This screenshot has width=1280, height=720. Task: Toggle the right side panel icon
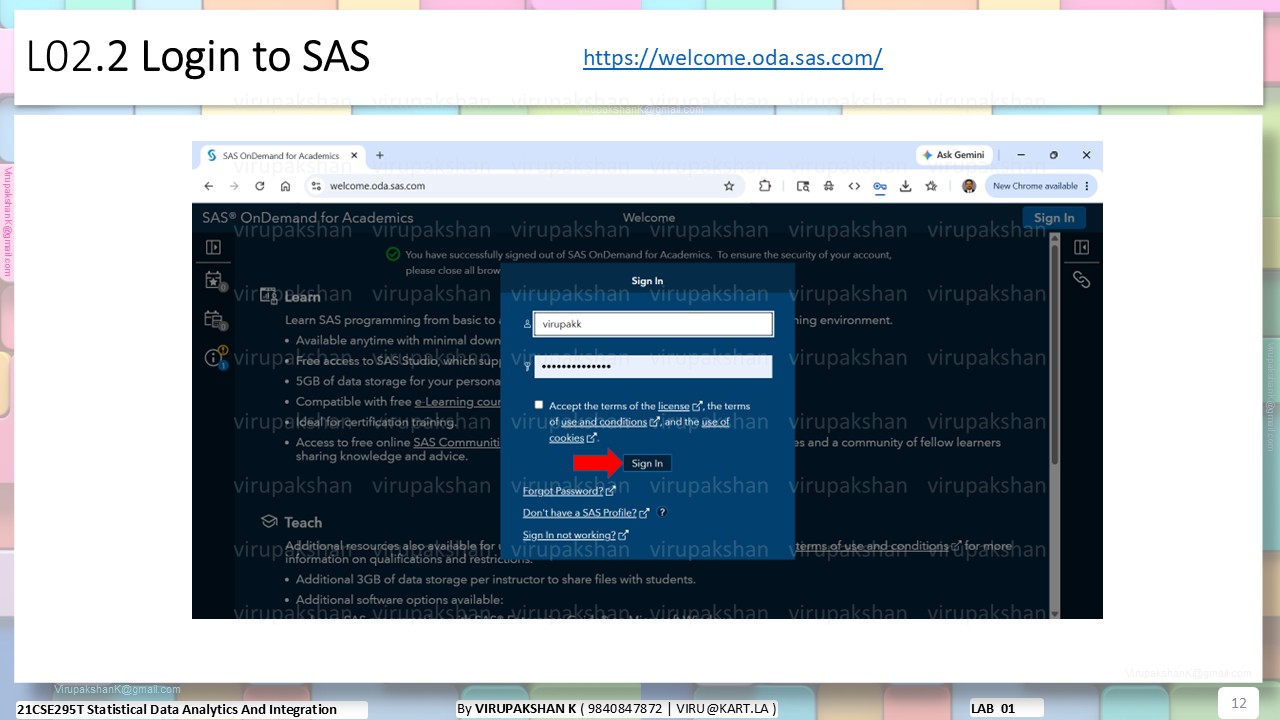1081,247
